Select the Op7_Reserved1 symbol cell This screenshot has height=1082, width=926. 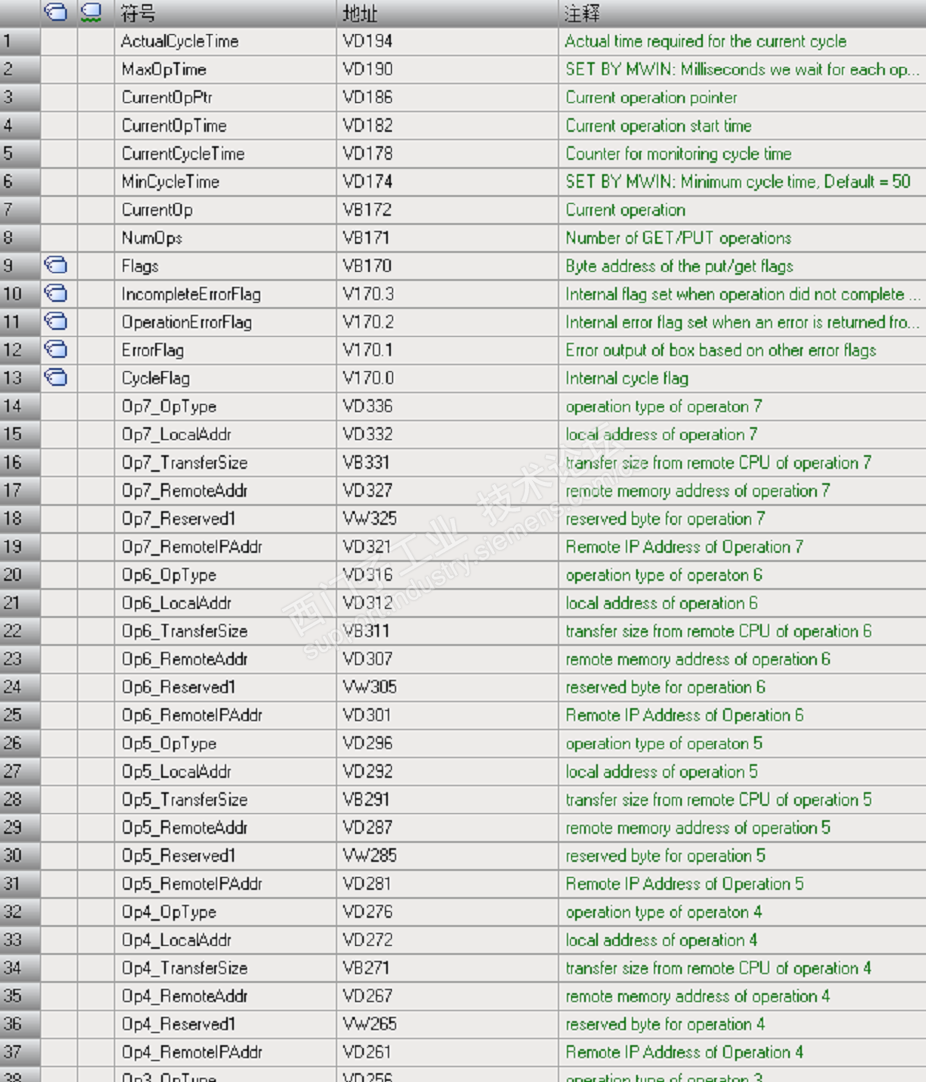tap(226, 518)
